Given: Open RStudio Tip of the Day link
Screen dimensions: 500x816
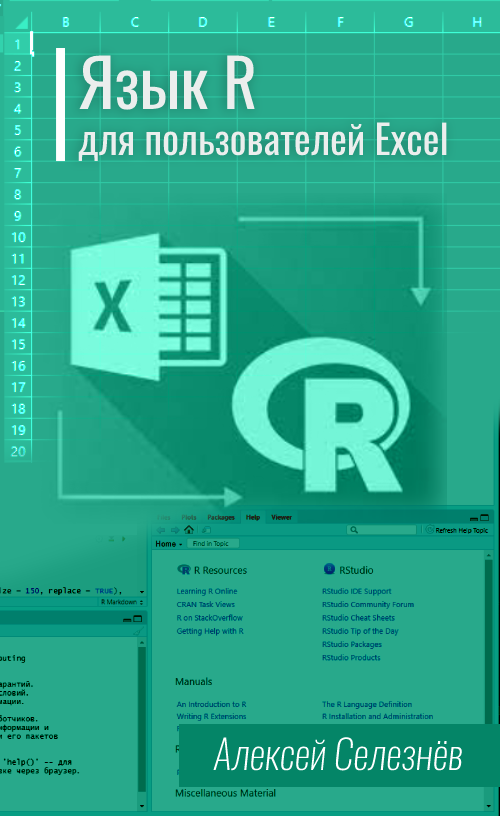Looking at the screenshot, I should click(360, 631).
